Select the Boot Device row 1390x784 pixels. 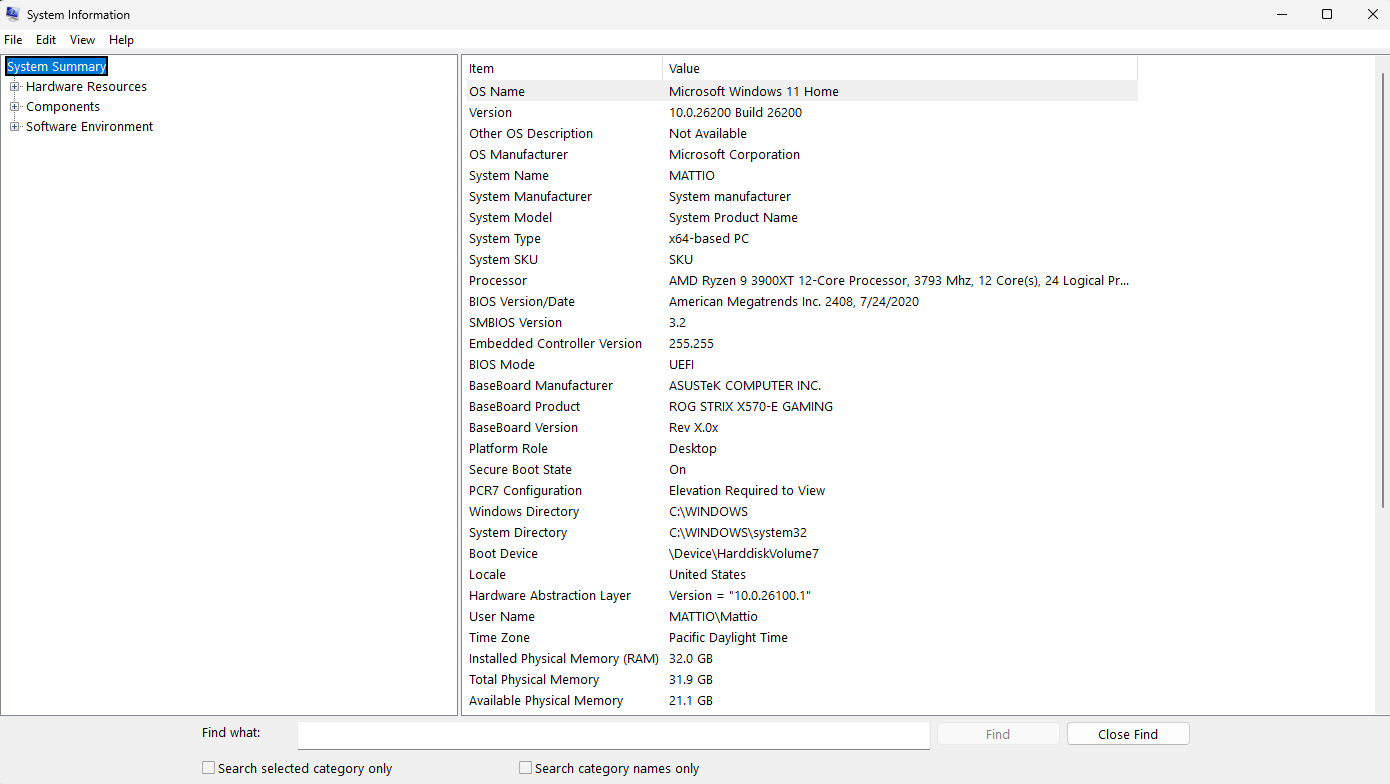pos(800,553)
